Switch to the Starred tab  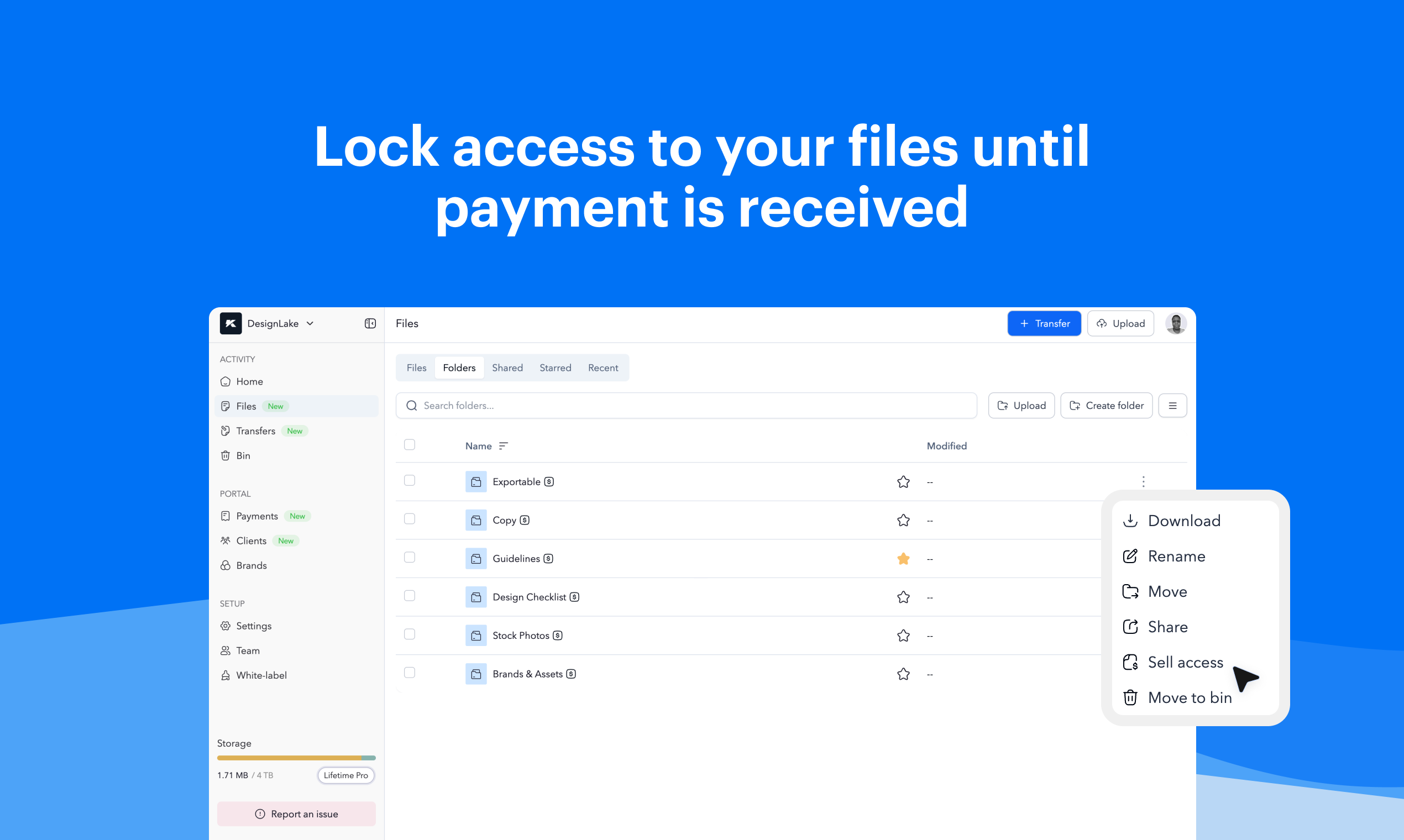click(556, 368)
